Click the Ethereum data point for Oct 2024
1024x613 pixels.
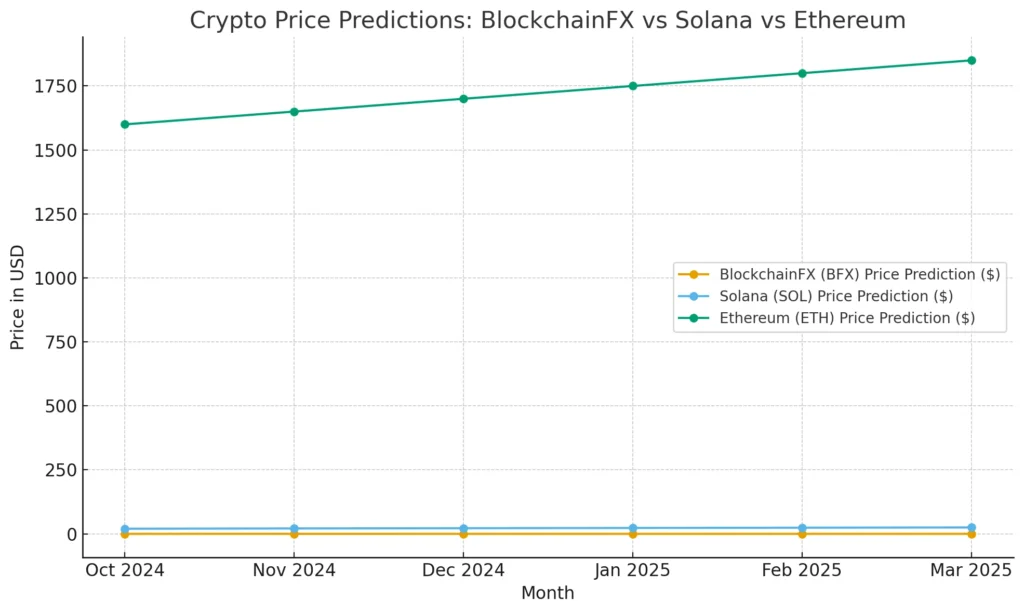125,124
